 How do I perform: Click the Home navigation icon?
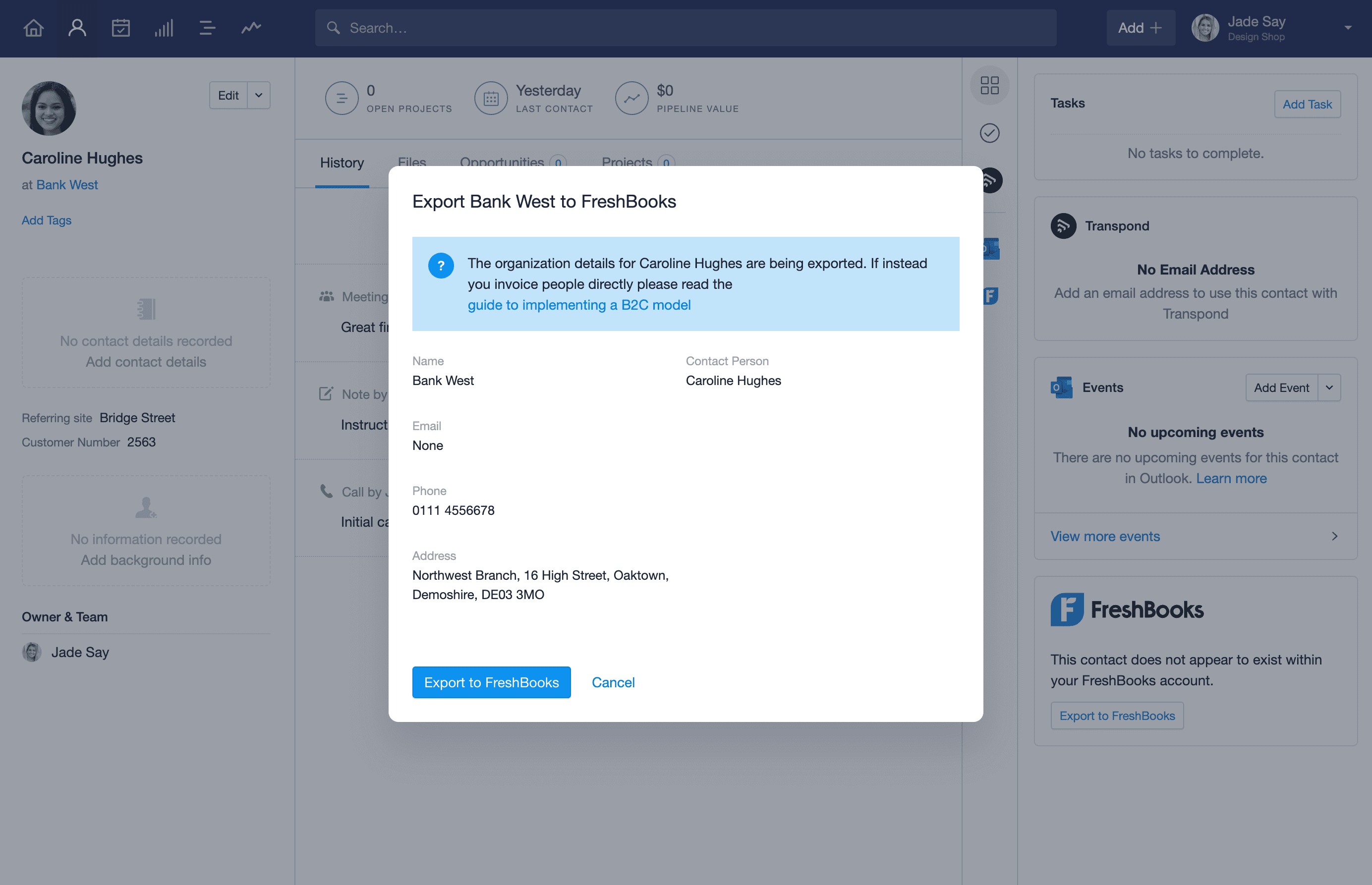click(x=35, y=27)
